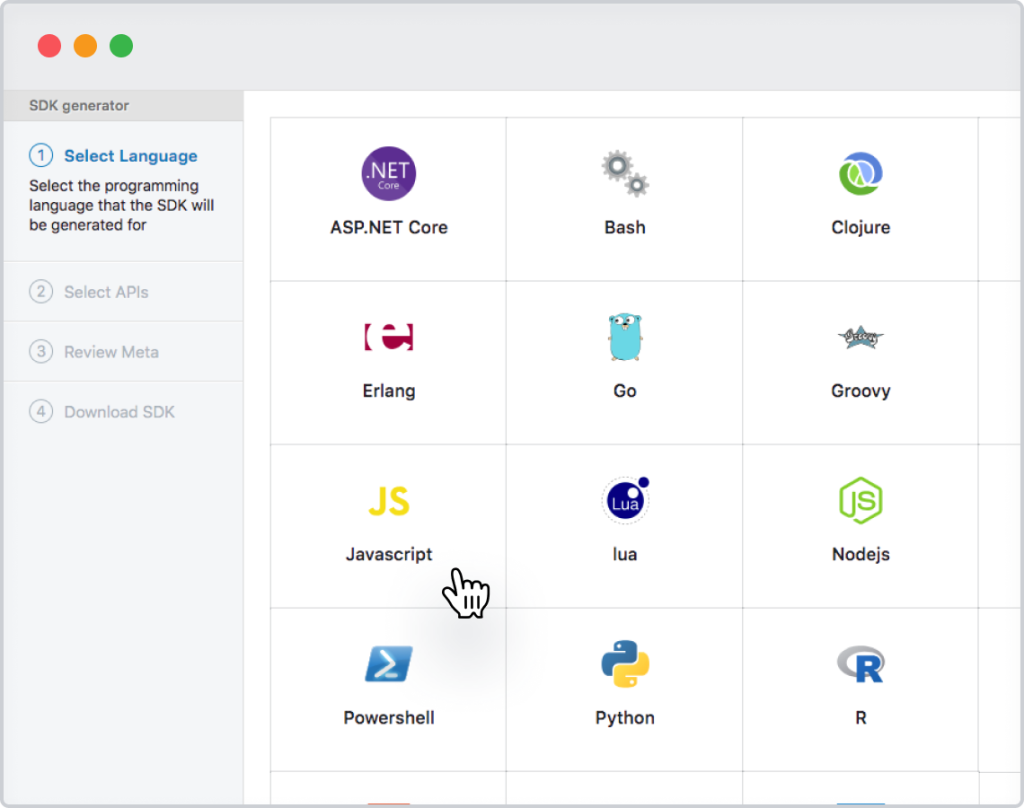
Task: Choose the Bash gears icon
Action: 625,174
